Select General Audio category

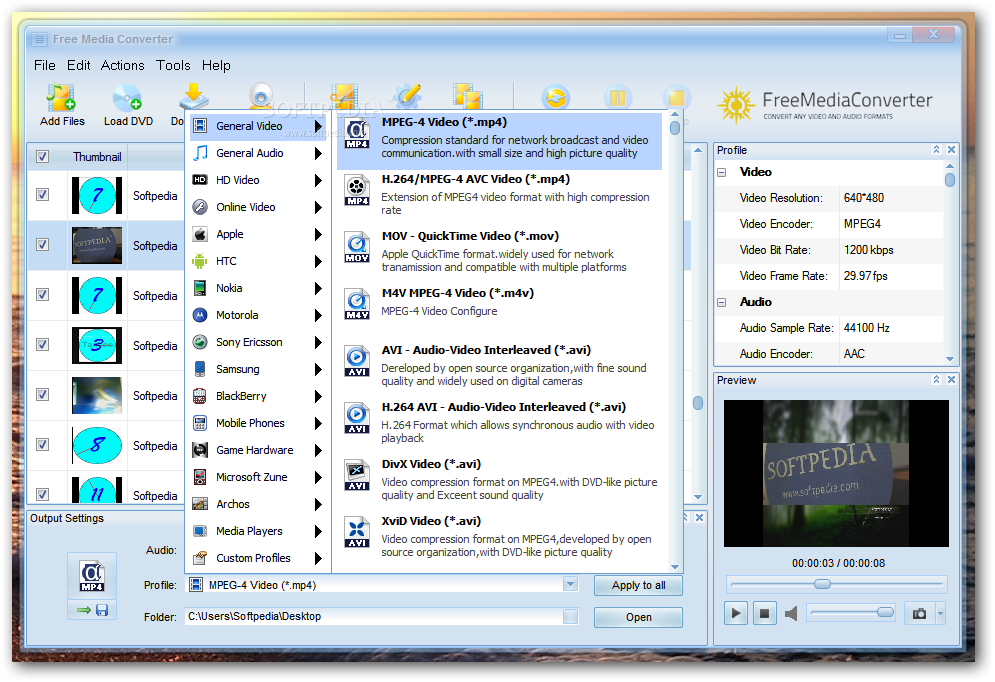(258, 153)
